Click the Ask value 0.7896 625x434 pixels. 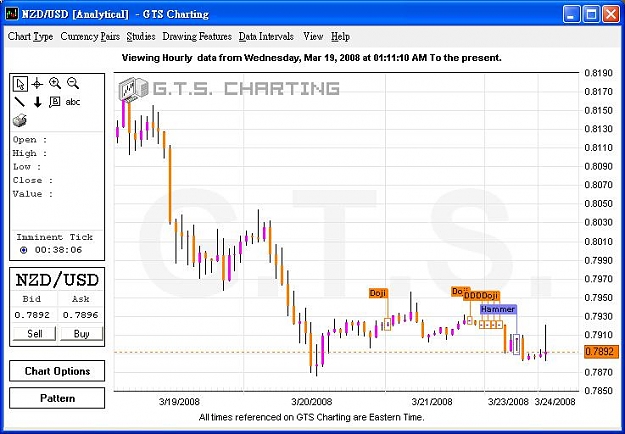coord(80,315)
